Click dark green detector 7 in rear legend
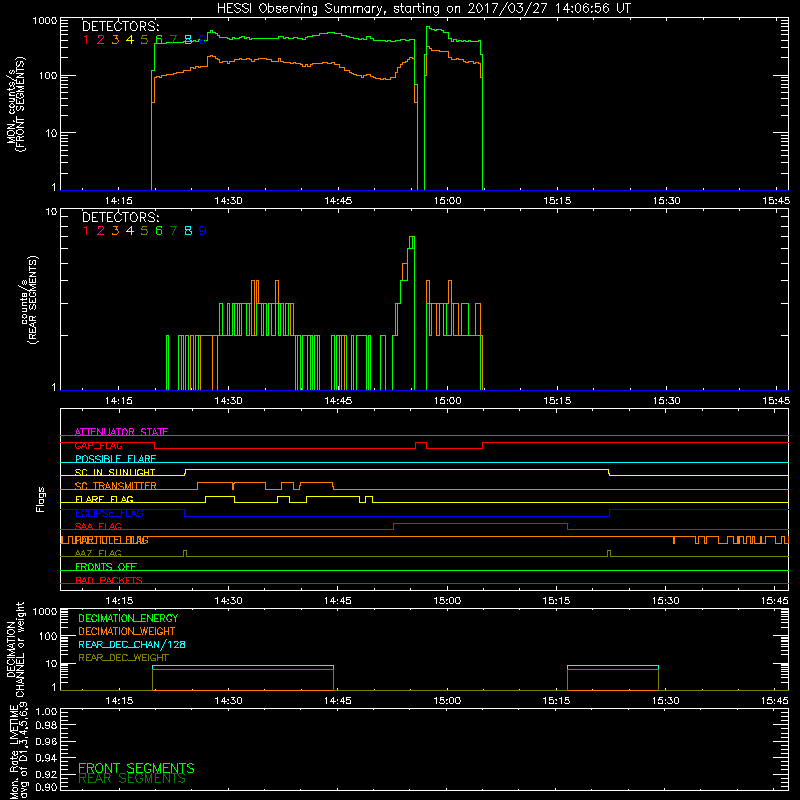Image resolution: width=800 pixels, height=800 pixels. pos(173,231)
